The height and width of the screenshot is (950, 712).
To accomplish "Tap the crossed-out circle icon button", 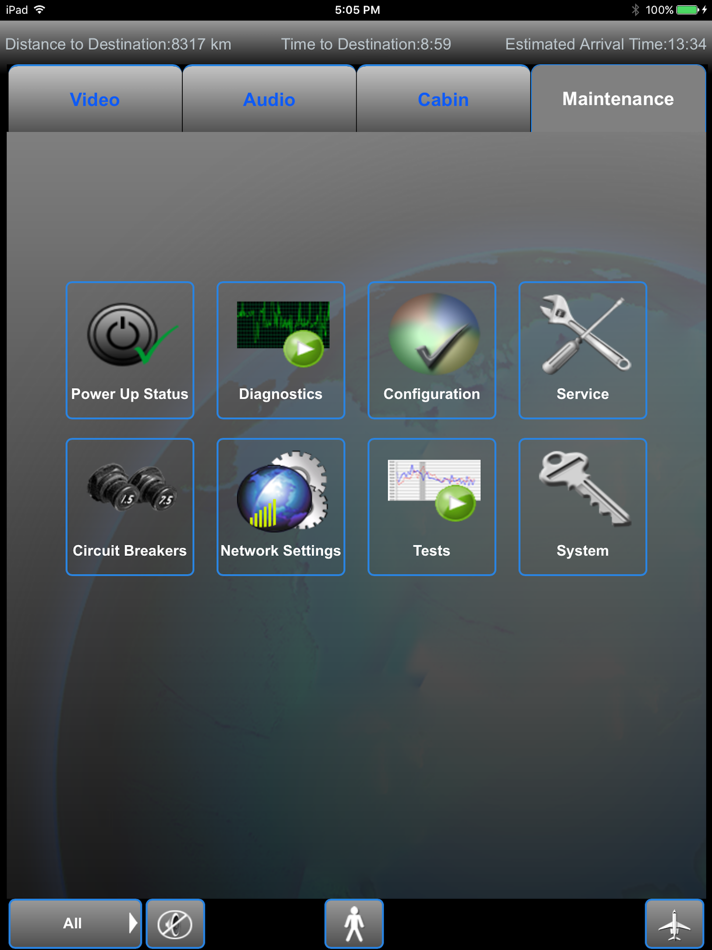I will click(x=175, y=923).
